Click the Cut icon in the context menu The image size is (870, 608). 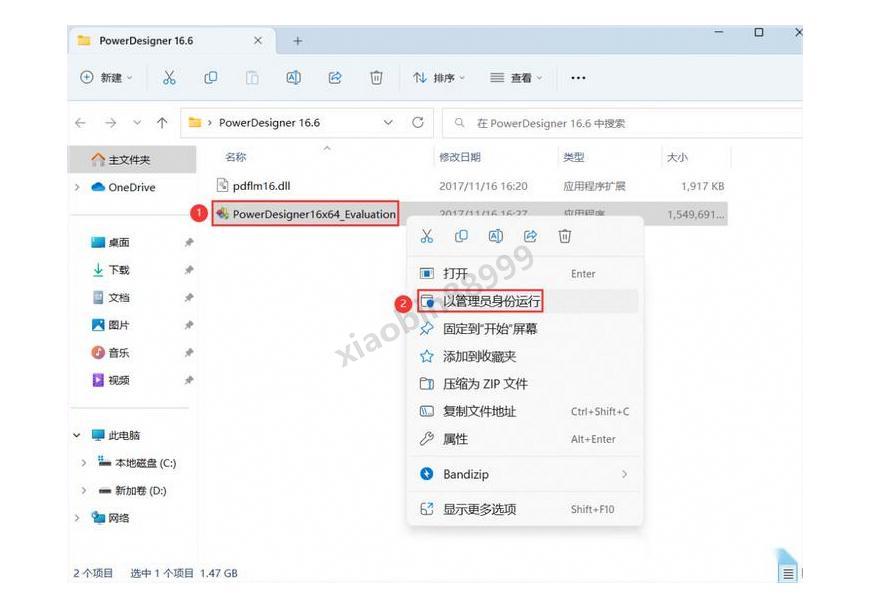[x=427, y=236]
